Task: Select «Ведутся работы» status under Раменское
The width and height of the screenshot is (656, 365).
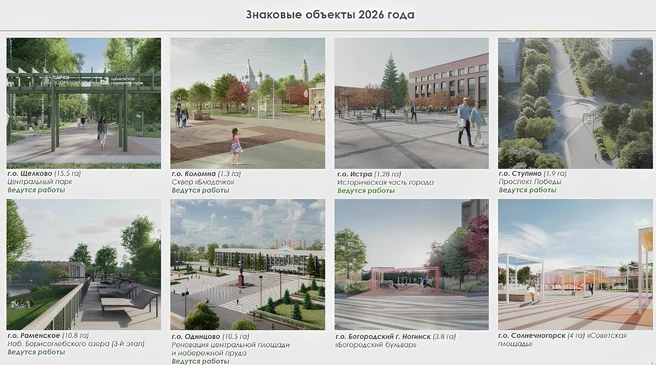Action: [36, 352]
